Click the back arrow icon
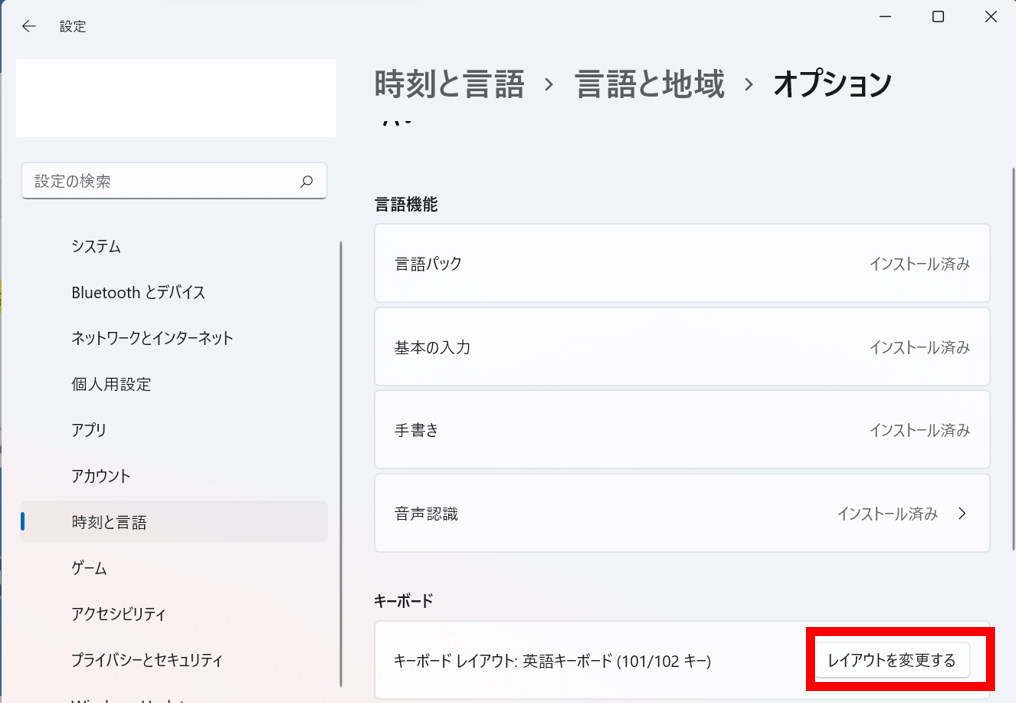This screenshot has width=1016, height=703. tap(29, 27)
